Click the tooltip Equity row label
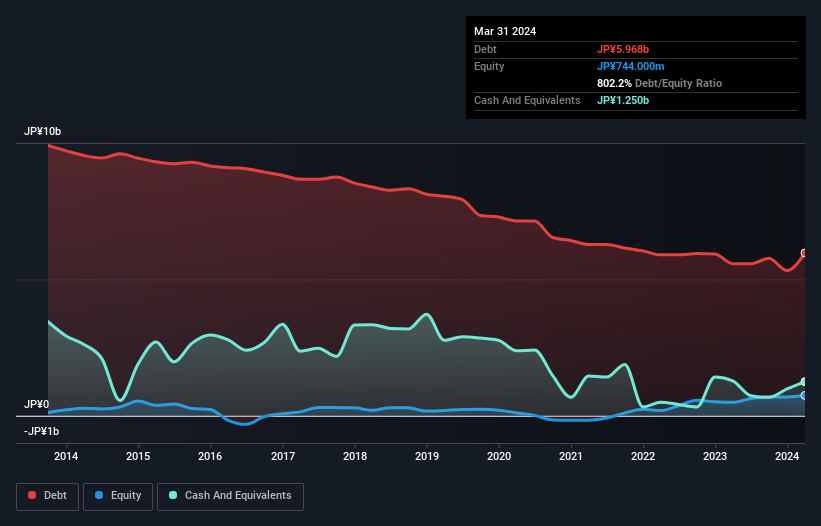 coord(489,66)
